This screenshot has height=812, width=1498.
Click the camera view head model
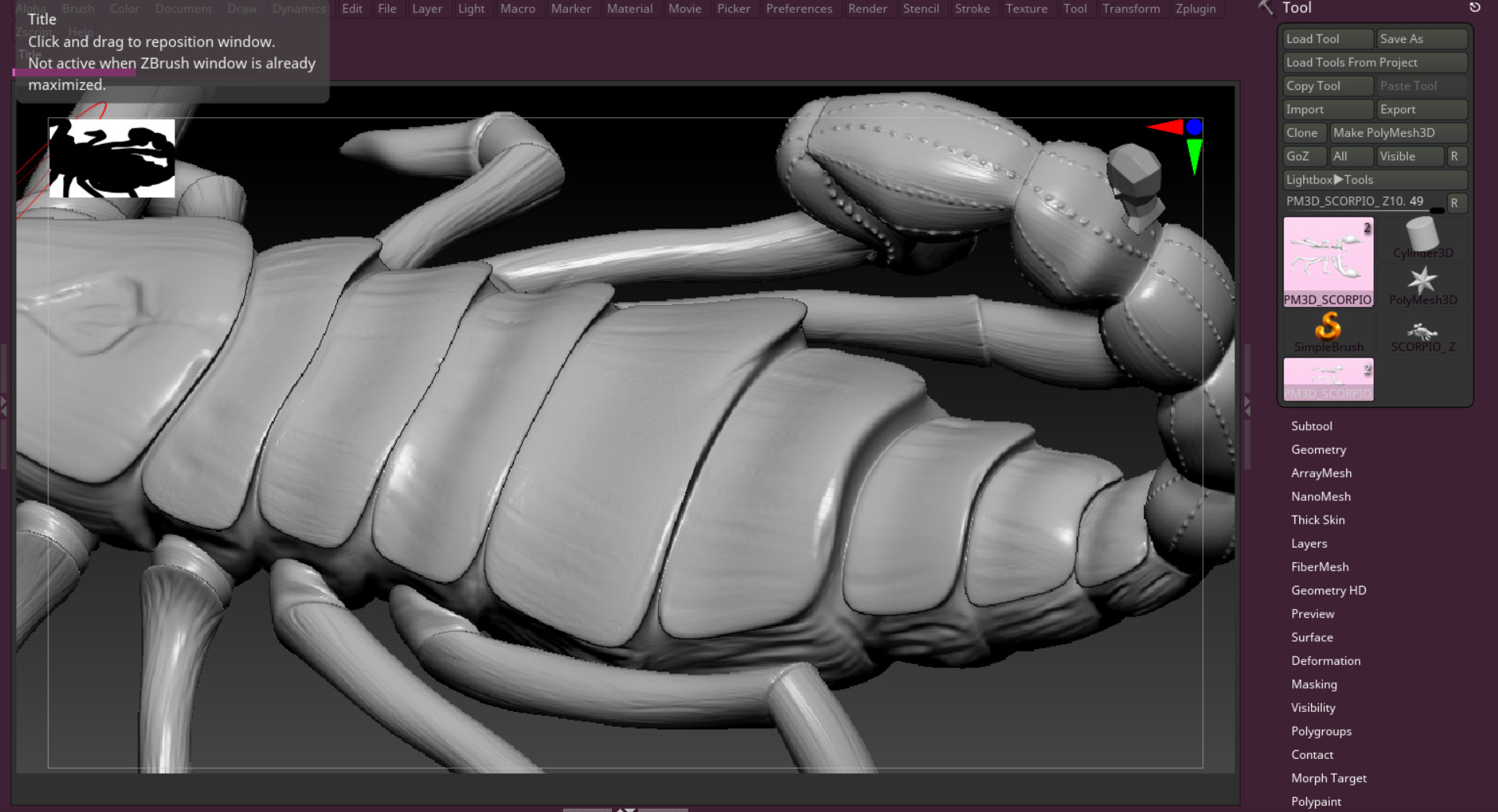click(x=1137, y=186)
